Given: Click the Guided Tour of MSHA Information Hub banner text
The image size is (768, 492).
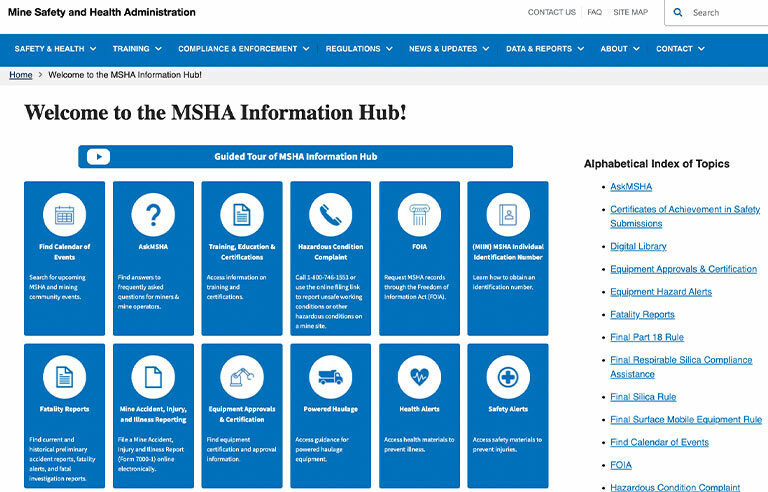Looking at the screenshot, I should (296, 157).
